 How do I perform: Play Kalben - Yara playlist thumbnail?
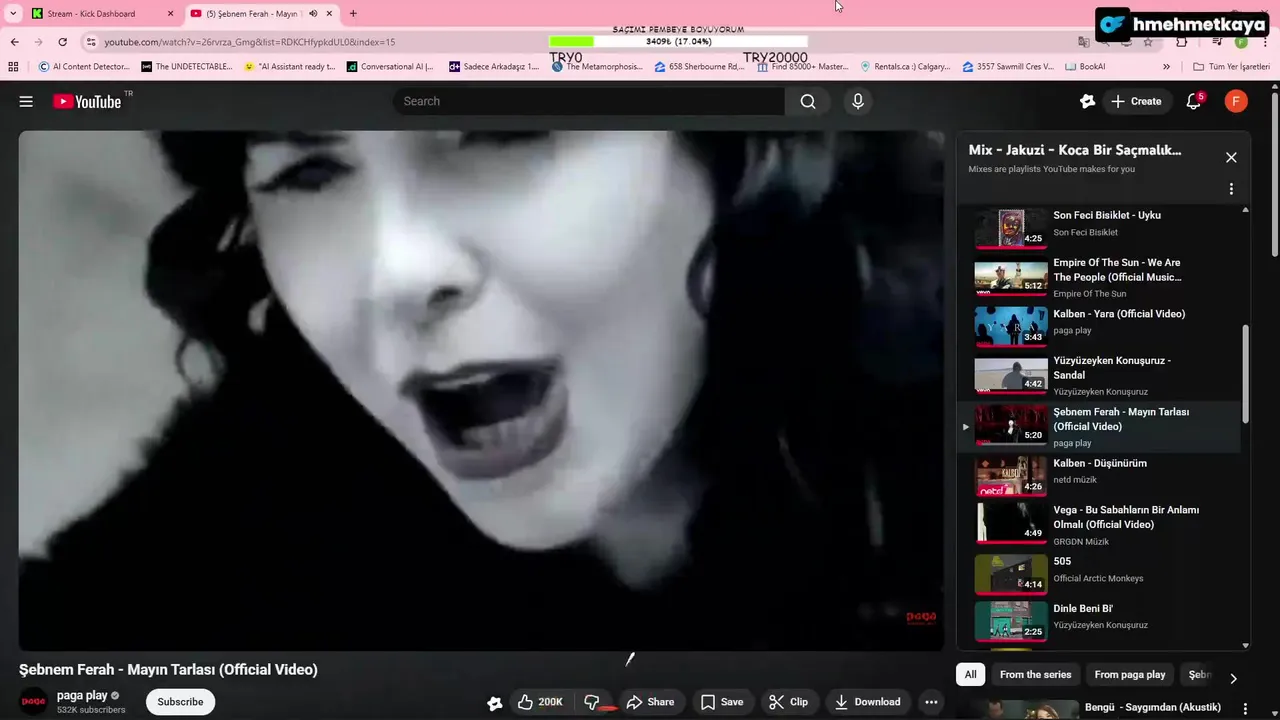coord(1011,326)
